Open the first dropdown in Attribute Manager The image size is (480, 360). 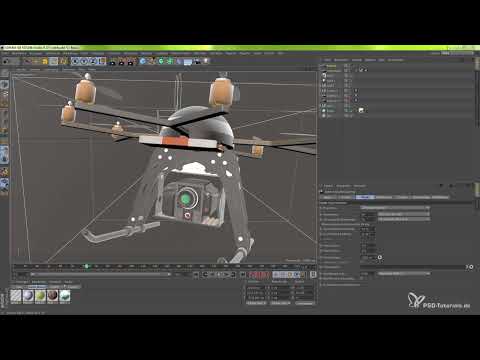pyautogui.click(x=395, y=208)
